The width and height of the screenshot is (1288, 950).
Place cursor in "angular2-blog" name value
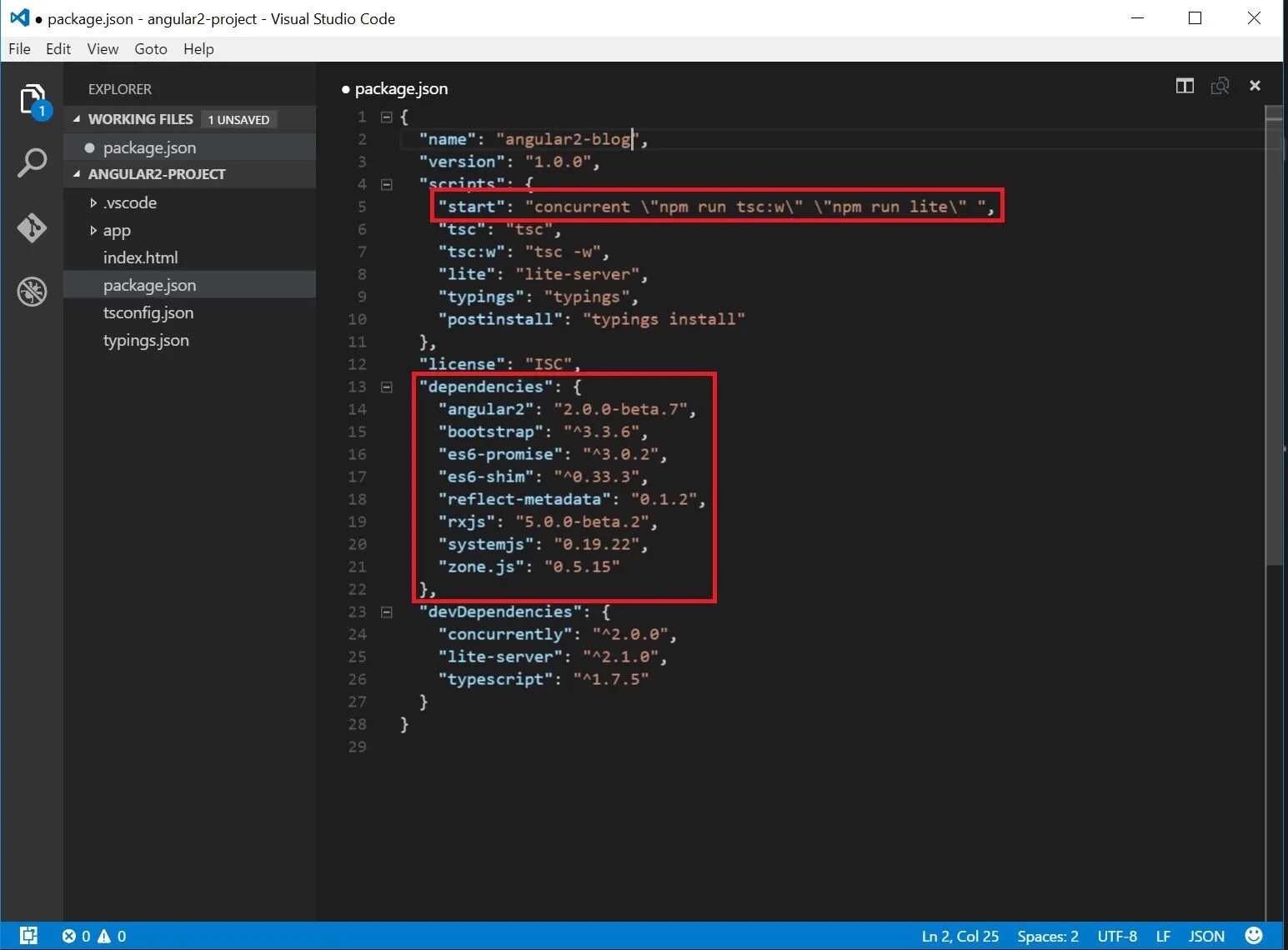pyautogui.click(x=569, y=139)
